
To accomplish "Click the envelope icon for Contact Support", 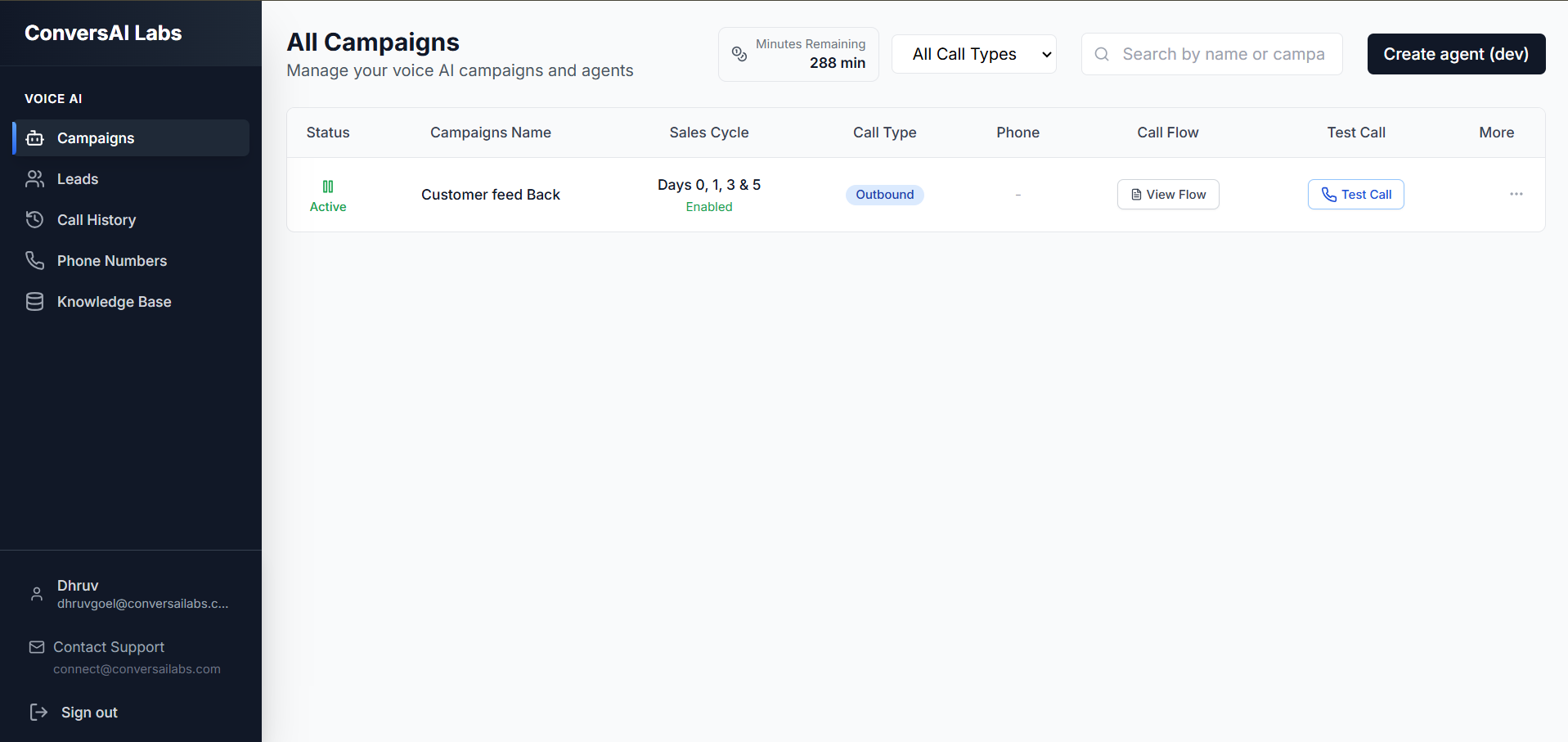I will click(x=37, y=647).
